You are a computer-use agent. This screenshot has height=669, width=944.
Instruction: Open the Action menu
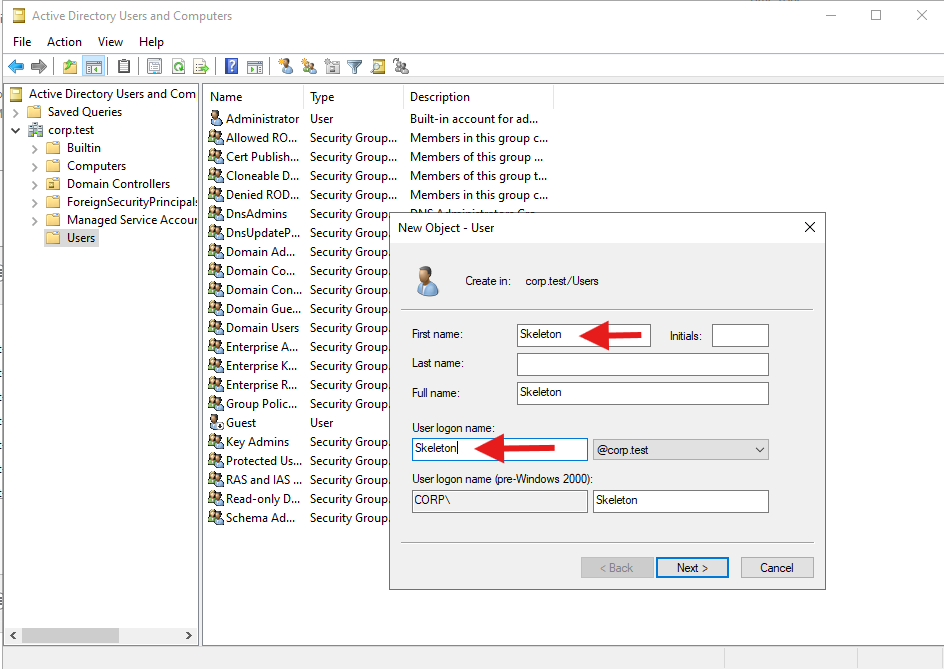(x=64, y=42)
